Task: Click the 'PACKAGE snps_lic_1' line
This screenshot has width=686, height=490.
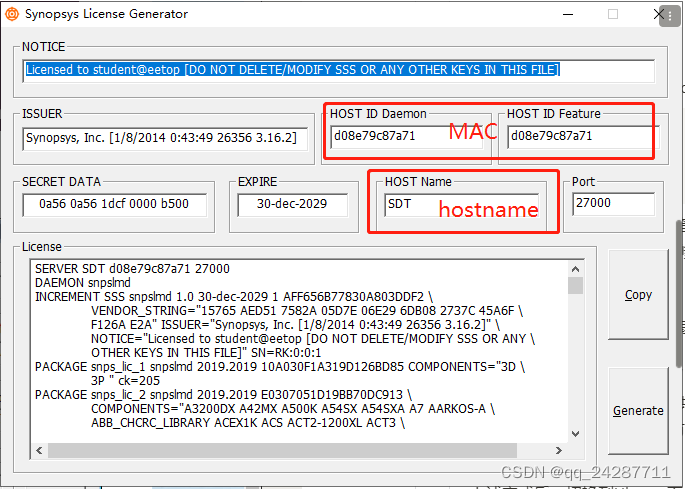Action: coord(280,367)
